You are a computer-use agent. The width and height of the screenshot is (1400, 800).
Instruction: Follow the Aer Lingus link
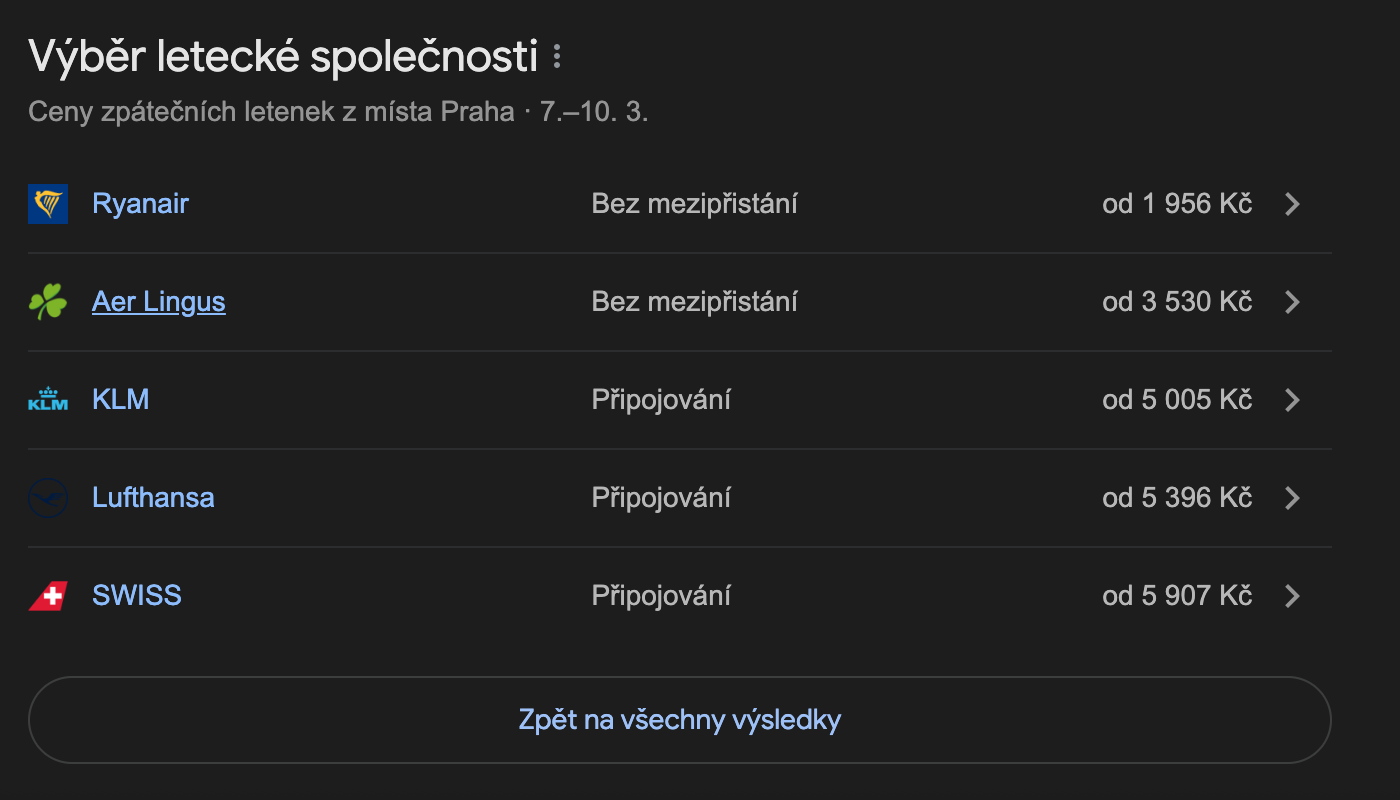(x=158, y=302)
